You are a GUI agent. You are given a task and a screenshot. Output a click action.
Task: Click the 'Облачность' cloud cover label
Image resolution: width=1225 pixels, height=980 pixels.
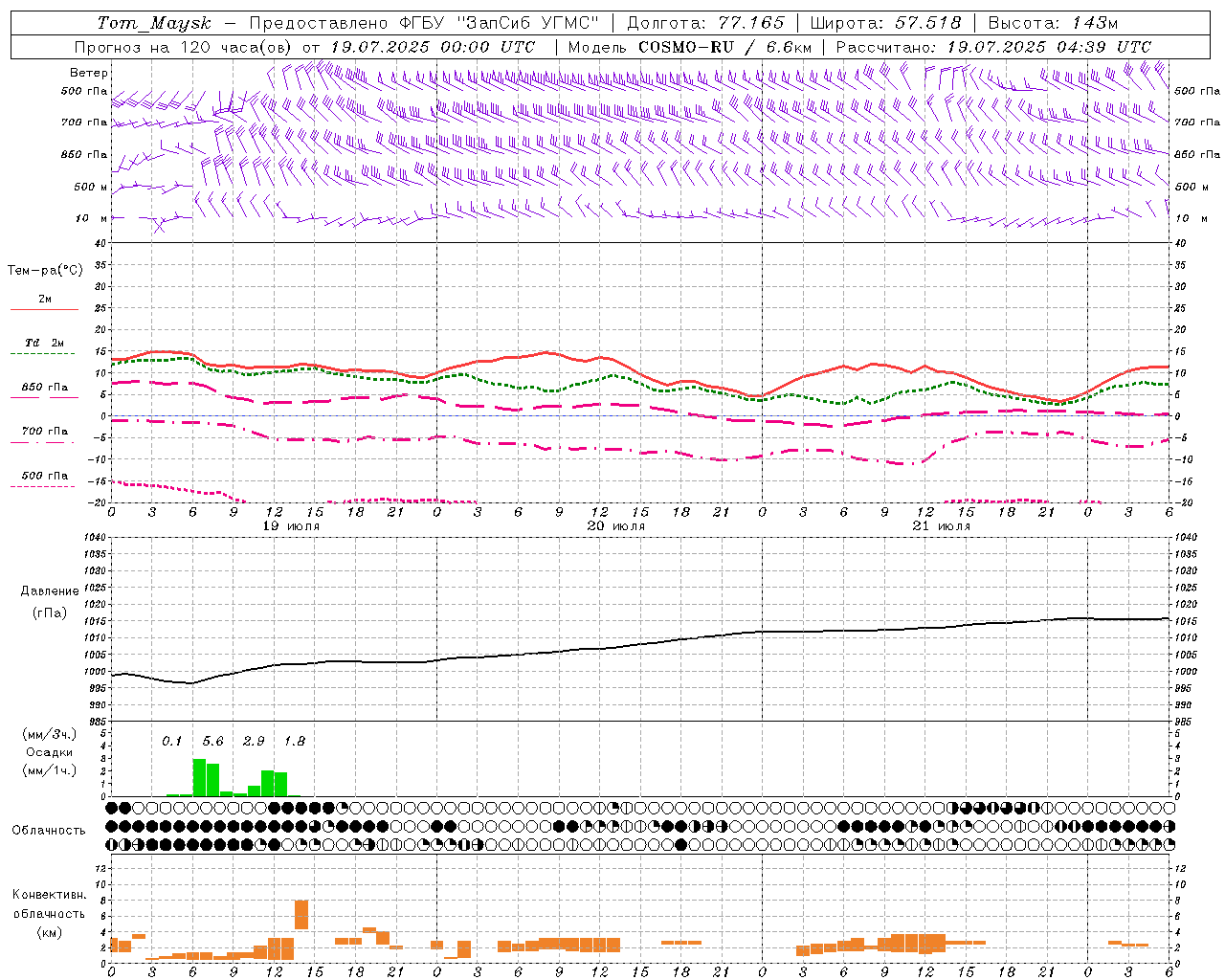(x=49, y=831)
